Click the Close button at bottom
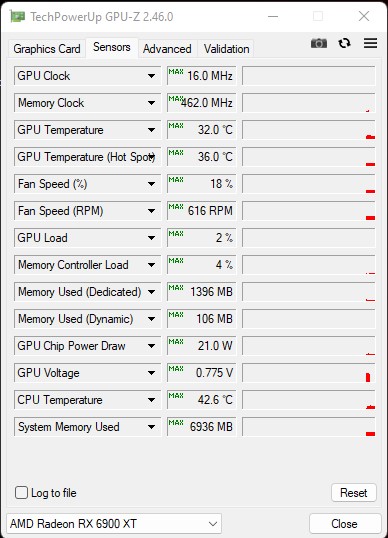Image resolution: width=388 pixels, height=538 pixels. (x=344, y=524)
